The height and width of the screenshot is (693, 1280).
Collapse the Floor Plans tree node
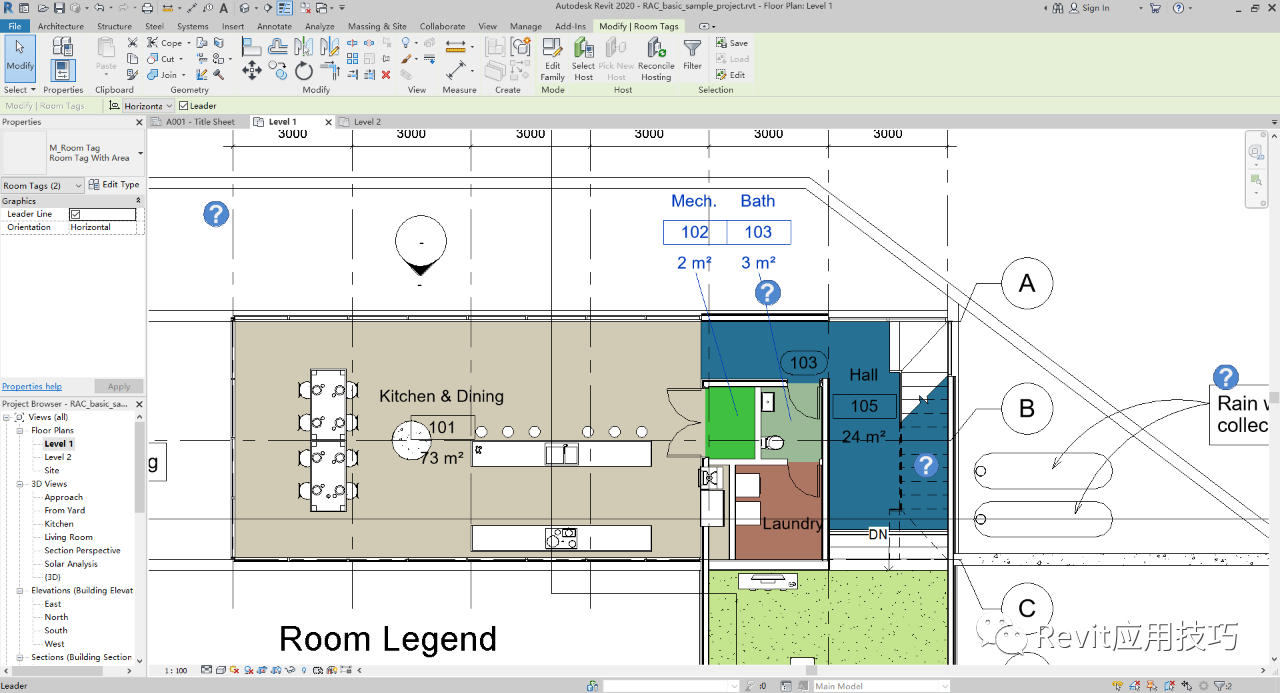click(x=20, y=430)
